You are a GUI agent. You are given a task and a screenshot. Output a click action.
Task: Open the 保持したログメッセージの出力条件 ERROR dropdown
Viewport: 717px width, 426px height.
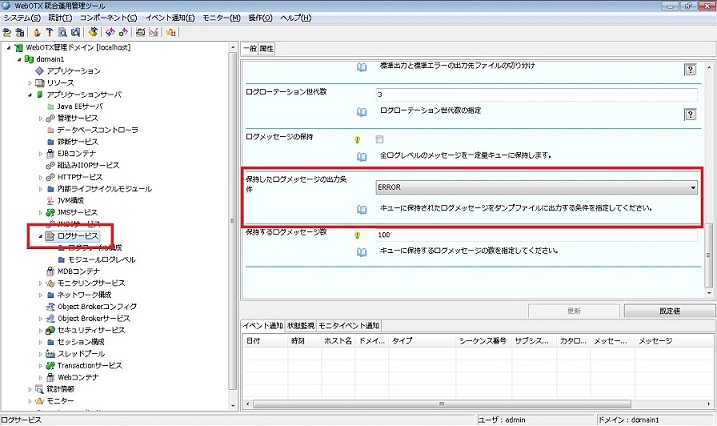click(x=536, y=187)
